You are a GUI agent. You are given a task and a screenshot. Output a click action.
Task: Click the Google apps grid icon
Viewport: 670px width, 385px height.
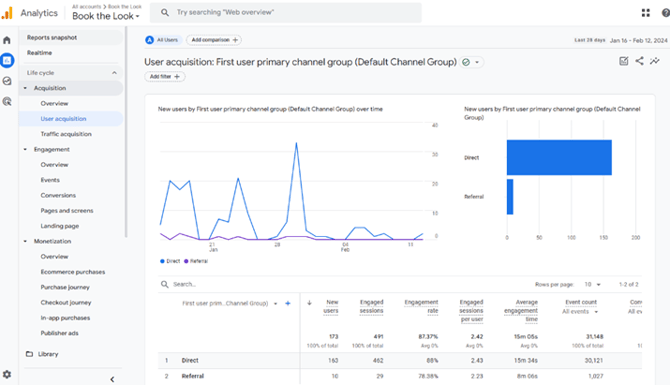tap(646, 13)
